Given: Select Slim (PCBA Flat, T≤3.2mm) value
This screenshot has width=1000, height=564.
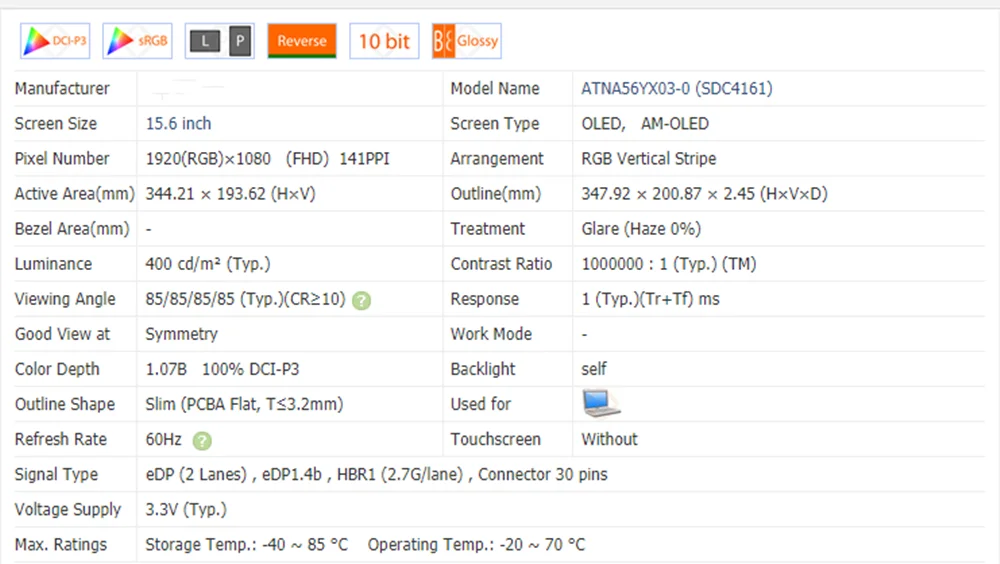Looking at the screenshot, I should 244,404.
